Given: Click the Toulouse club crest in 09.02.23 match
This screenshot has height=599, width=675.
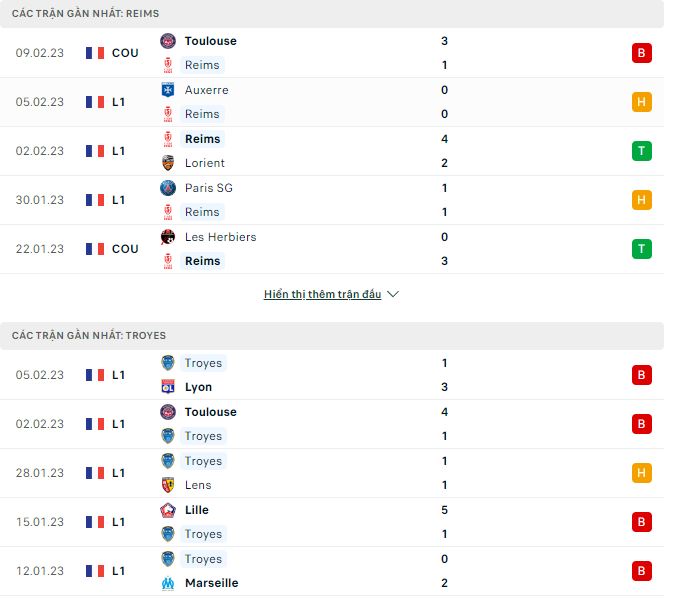Looking at the screenshot, I should pyautogui.click(x=168, y=41).
